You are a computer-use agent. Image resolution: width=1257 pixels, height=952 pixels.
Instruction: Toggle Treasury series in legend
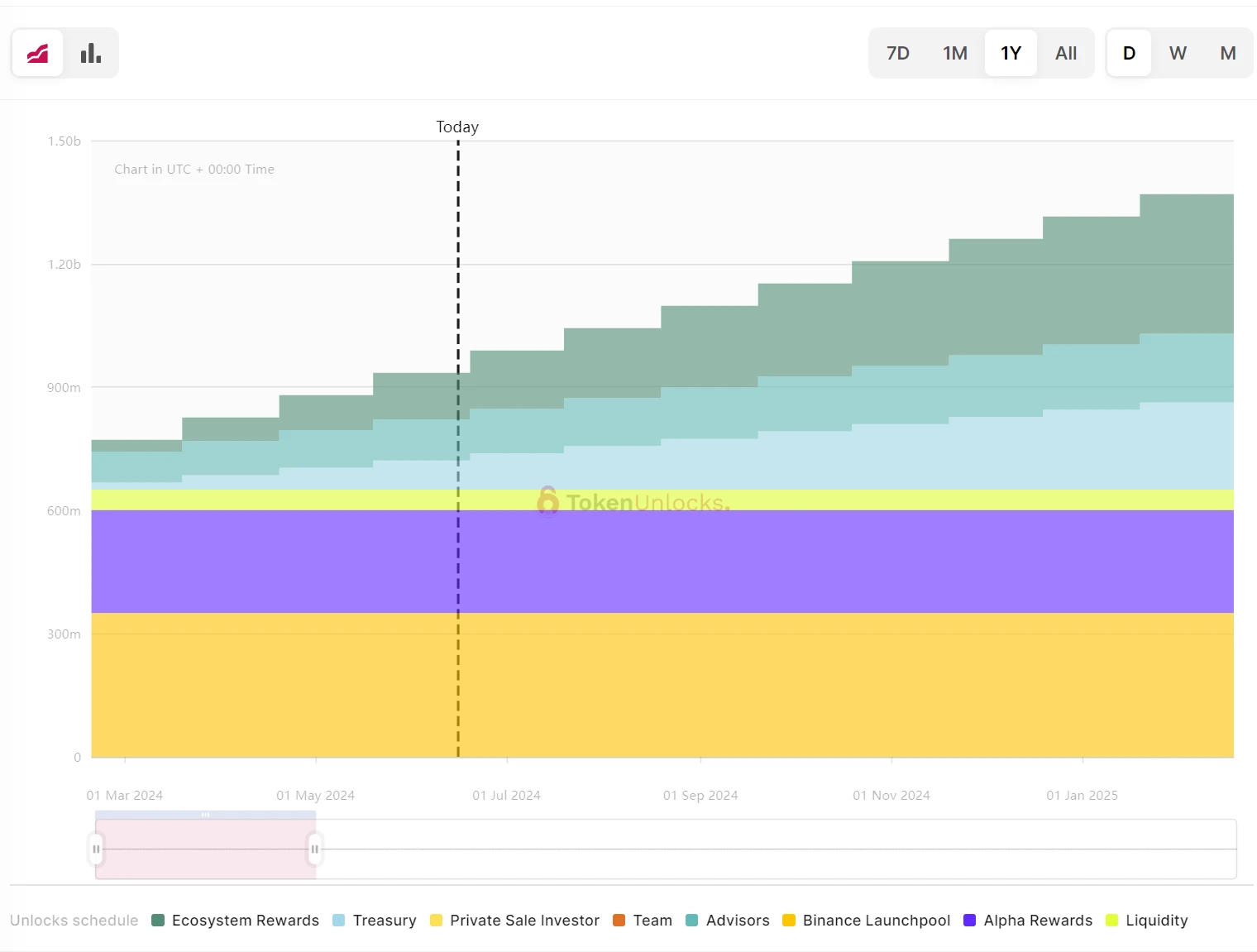click(x=375, y=921)
